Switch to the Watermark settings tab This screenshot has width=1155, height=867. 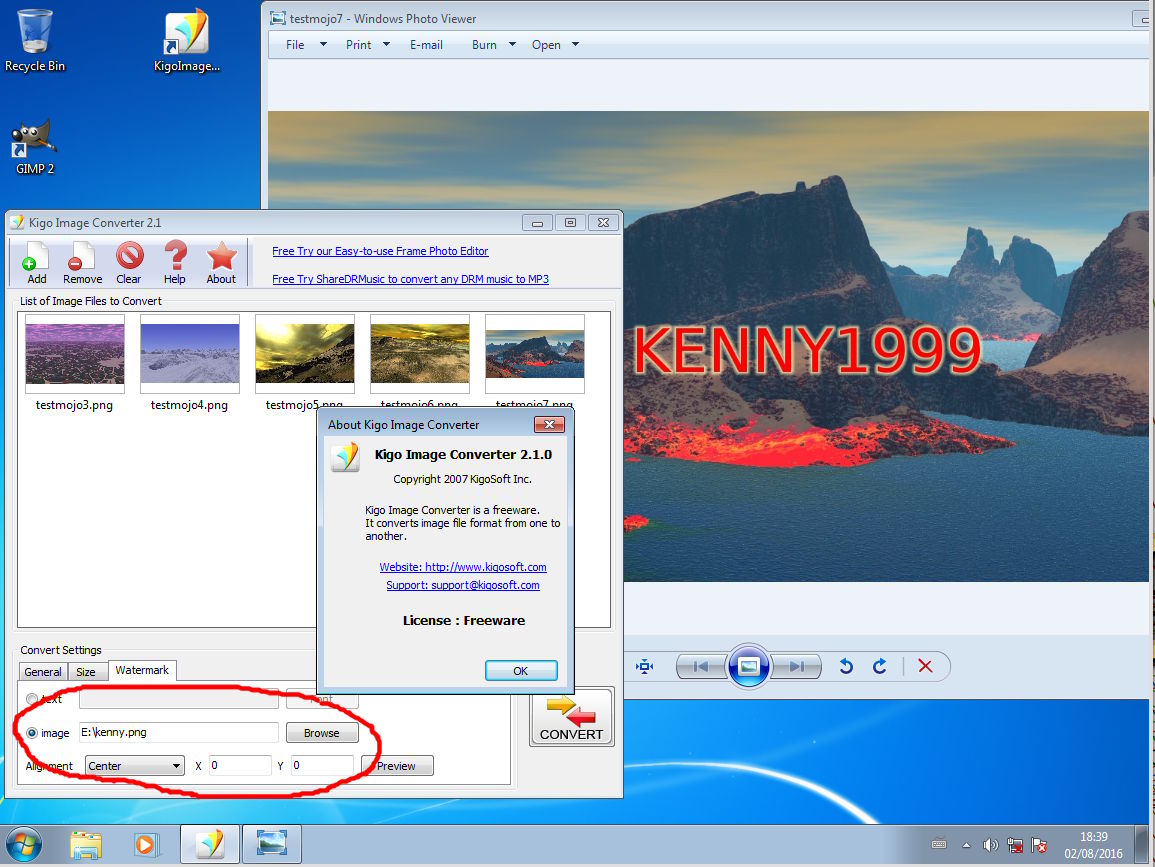point(142,670)
